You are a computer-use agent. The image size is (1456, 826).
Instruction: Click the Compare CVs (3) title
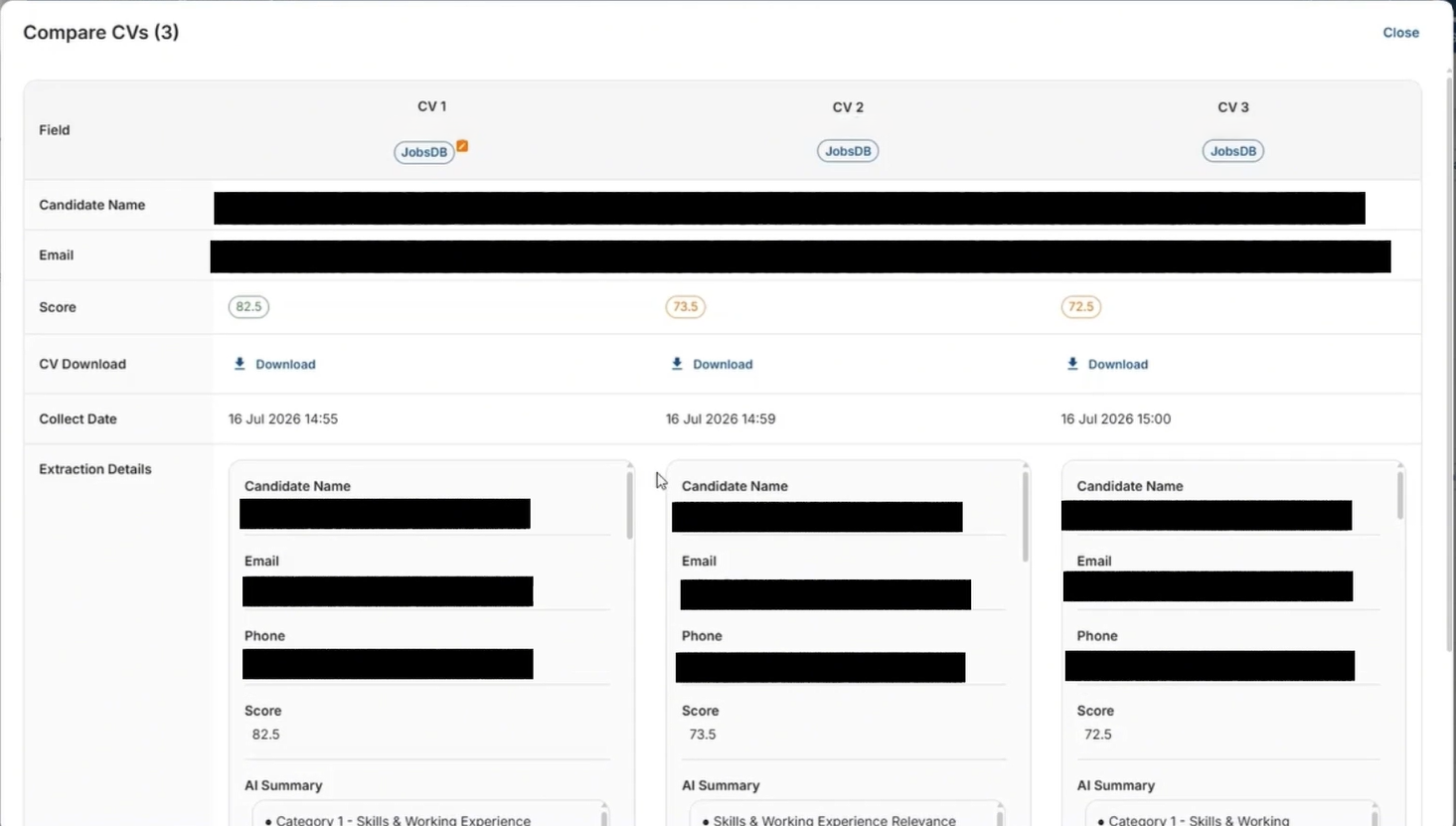coord(101,33)
